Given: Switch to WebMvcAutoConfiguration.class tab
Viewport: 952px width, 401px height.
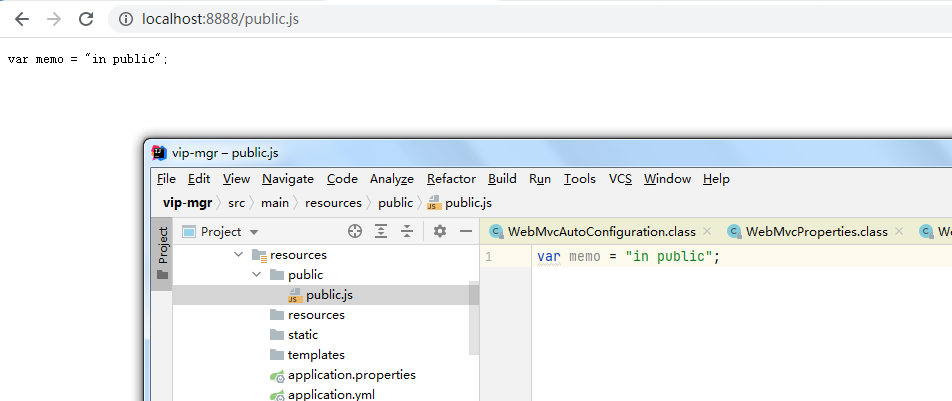Looking at the screenshot, I should 602,231.
